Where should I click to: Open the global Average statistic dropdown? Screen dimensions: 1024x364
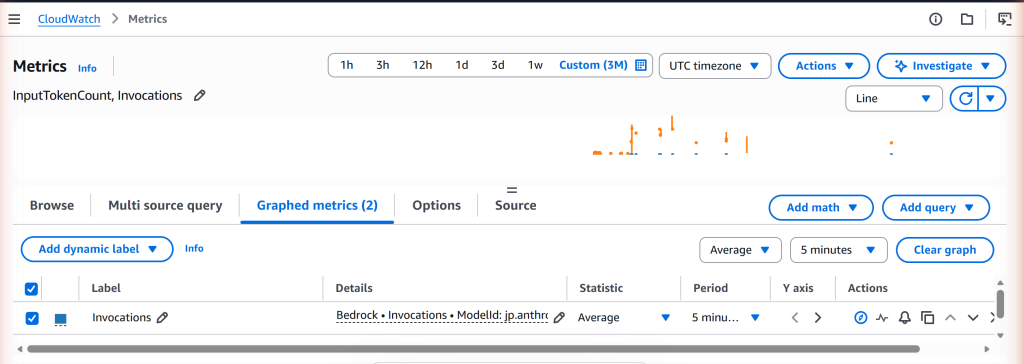click(x=740, y=250)
